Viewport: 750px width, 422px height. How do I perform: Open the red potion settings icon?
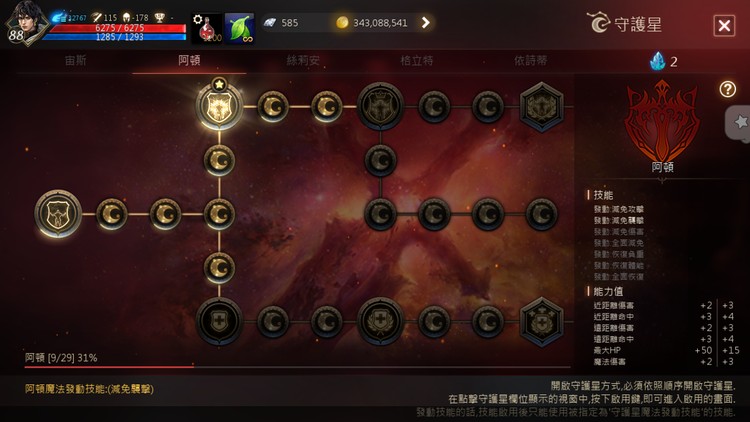pos(206,28)
